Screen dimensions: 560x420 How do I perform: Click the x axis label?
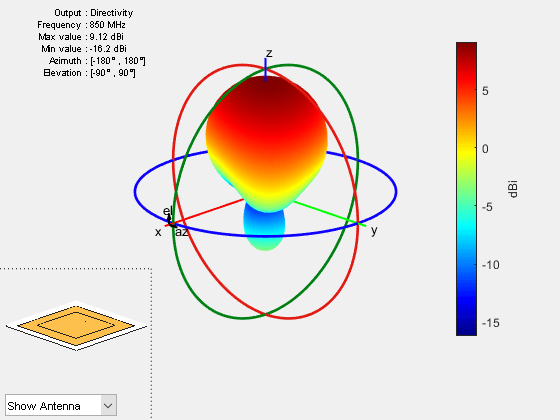[x=158, y=232]
